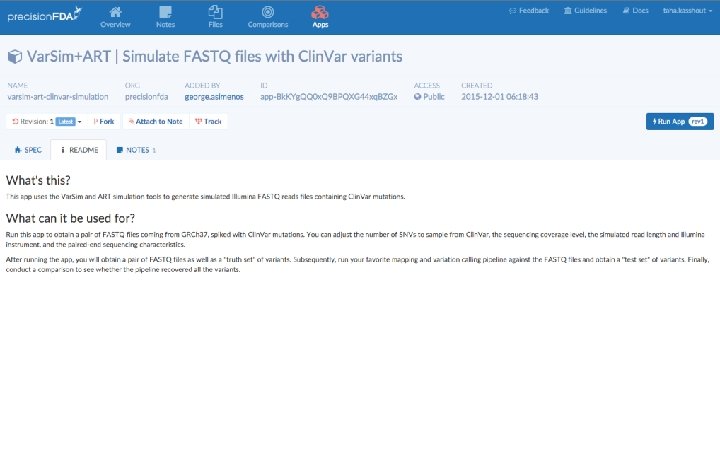Click the Fork button
This screenshot has width=720, height=450.
pos(104,121)
